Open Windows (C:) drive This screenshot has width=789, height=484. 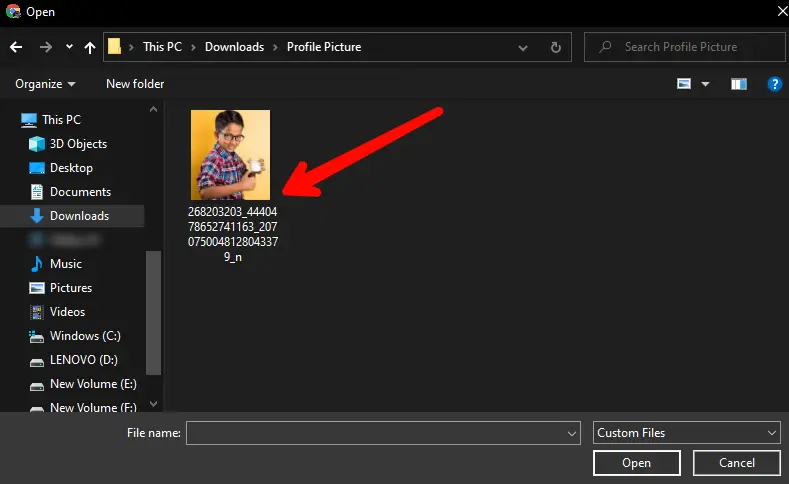click(x=86, y=336)
